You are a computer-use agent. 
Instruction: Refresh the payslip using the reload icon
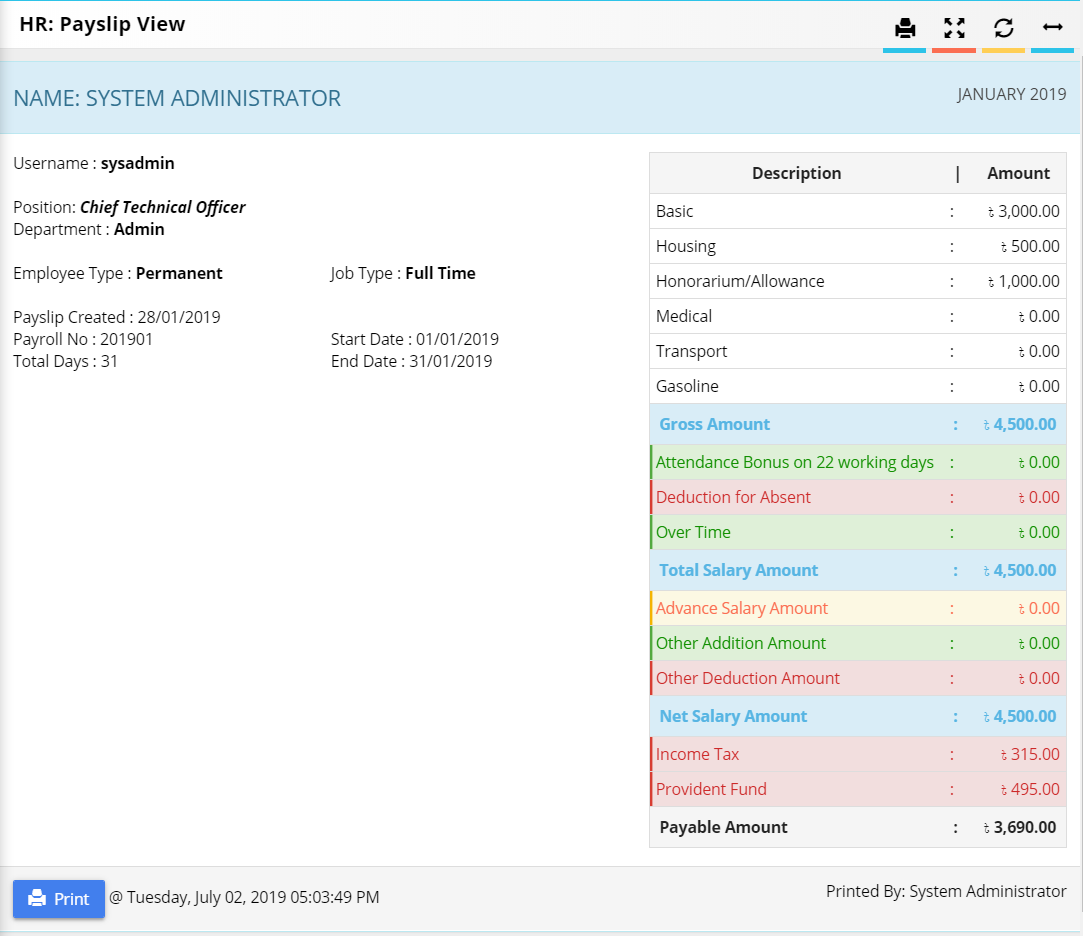coord(1004,28)
